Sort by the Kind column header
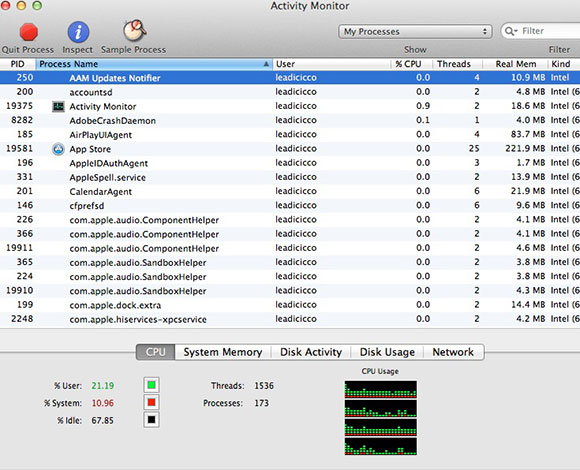The height and width of the screenshot is (470, 580). point(564,64)
